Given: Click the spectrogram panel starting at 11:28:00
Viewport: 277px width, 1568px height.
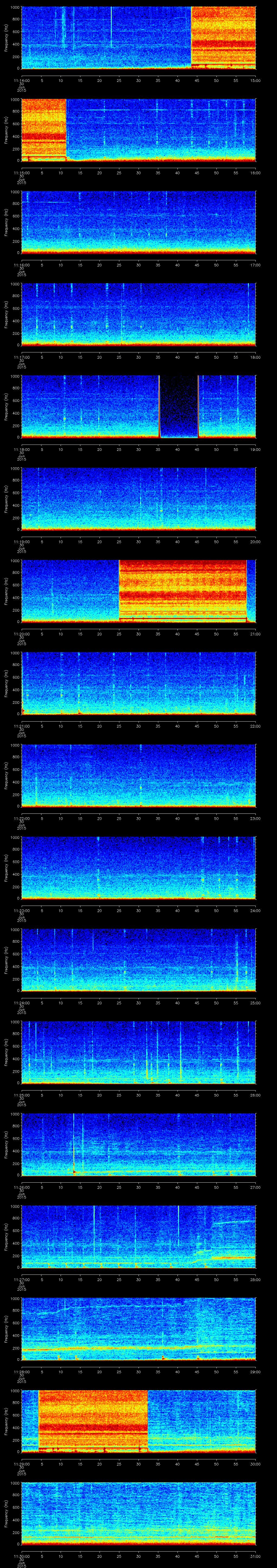Looking at the screenshot, I should [x=138, y=1329].
